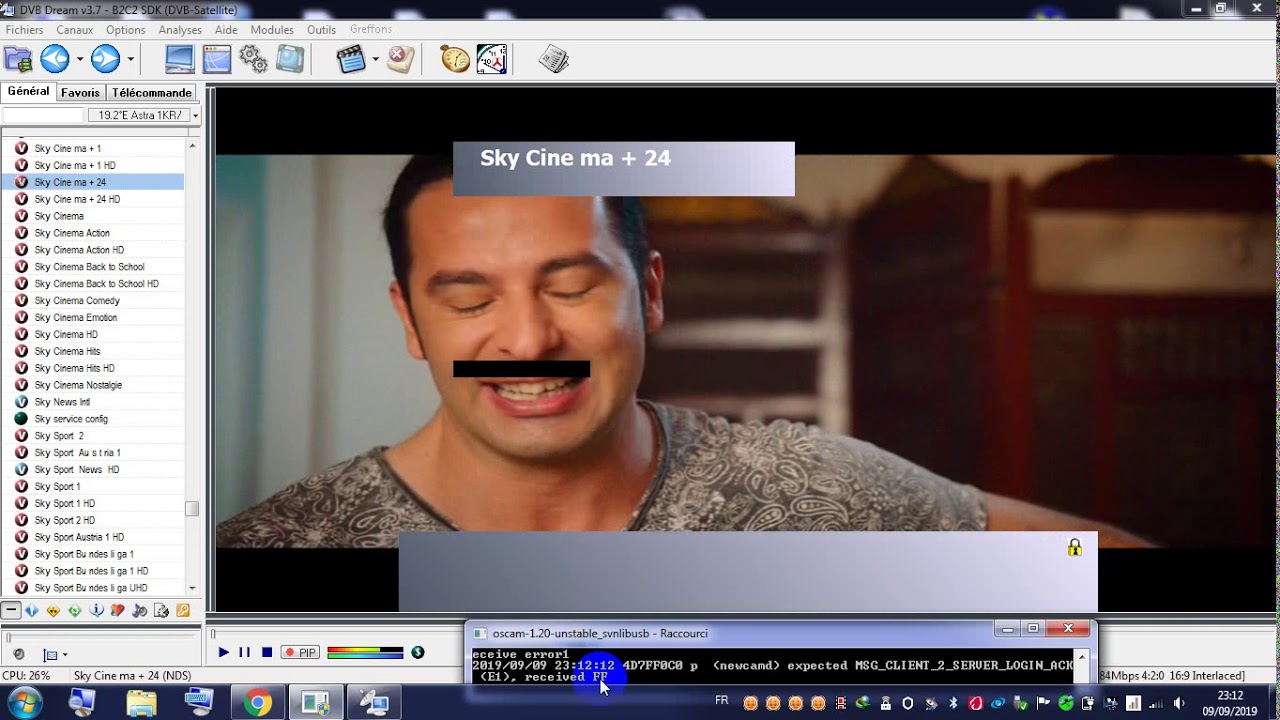
Task: Select channel Sky Cinema Action
Action: point(92,233)
